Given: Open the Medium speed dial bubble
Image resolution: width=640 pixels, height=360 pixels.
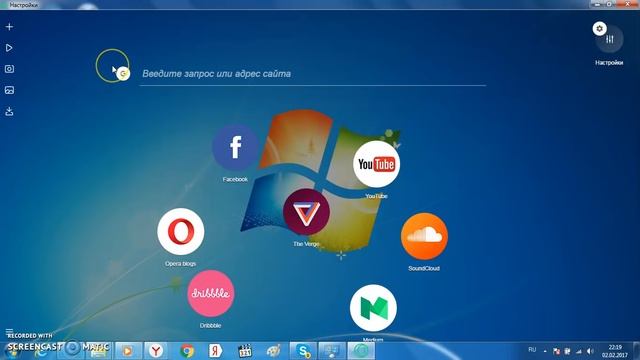Looking at the screenshot, I should pos(373,308).
